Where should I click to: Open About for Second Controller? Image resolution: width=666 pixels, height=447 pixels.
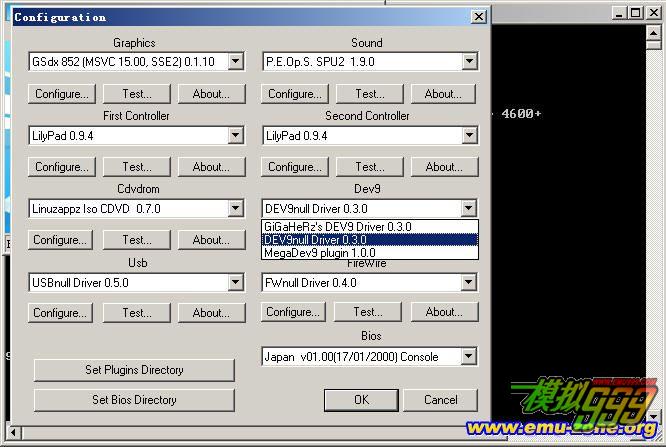444,167
